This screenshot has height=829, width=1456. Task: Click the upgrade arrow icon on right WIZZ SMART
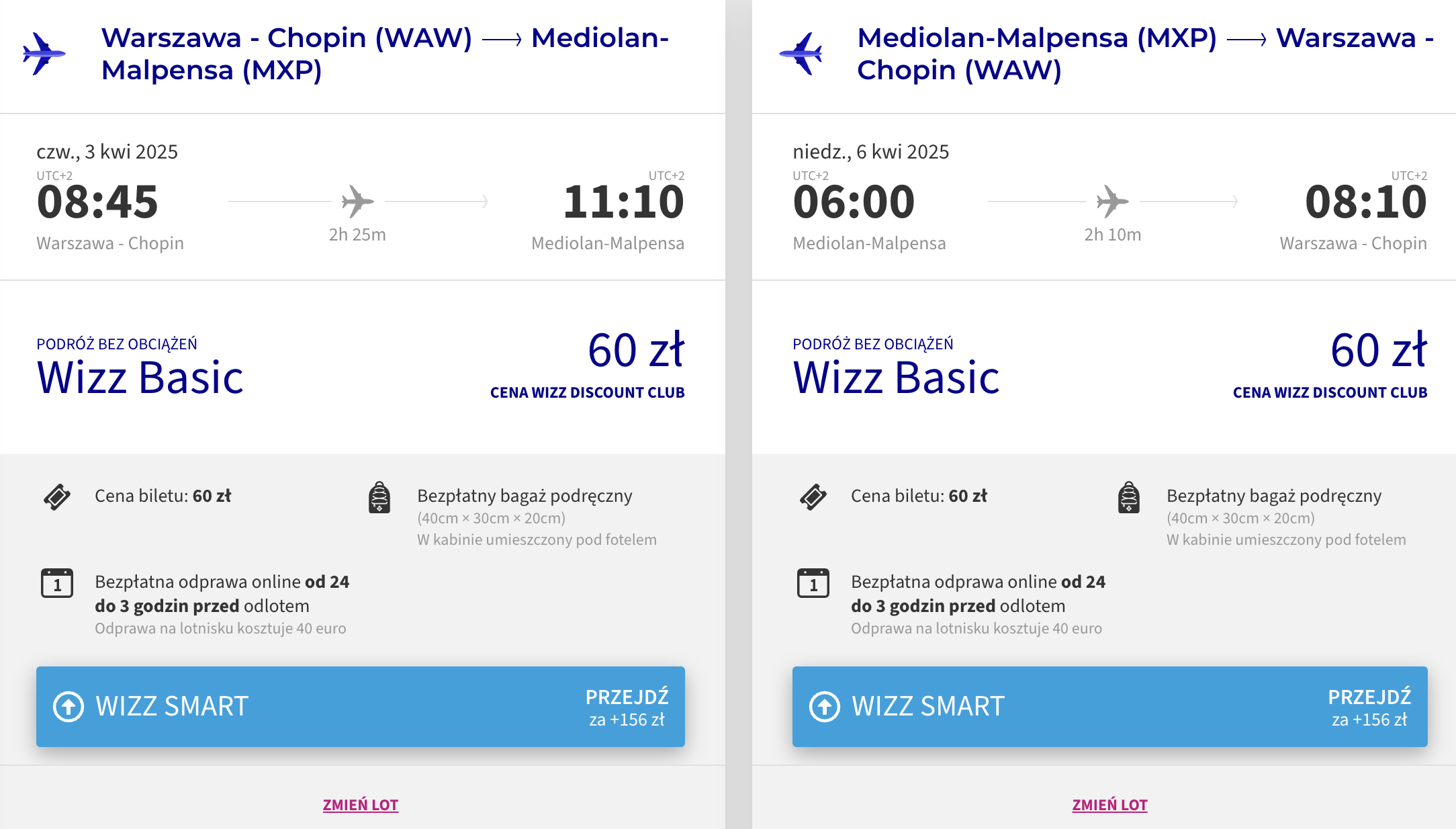pyautogui.click(x=825, y=707)
